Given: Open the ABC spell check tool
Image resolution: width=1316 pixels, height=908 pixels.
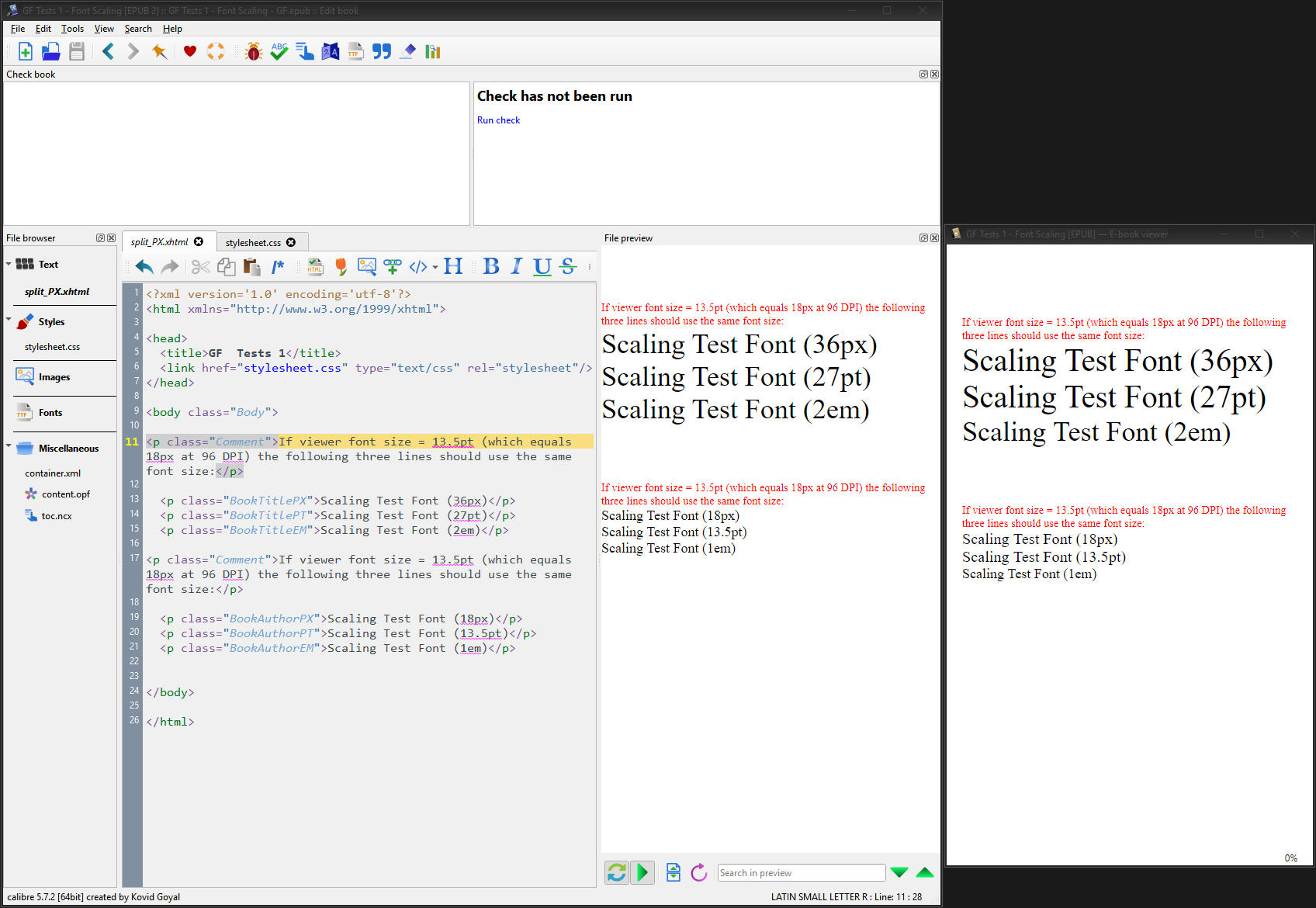Looking at the screenshot, I should 279,52.
